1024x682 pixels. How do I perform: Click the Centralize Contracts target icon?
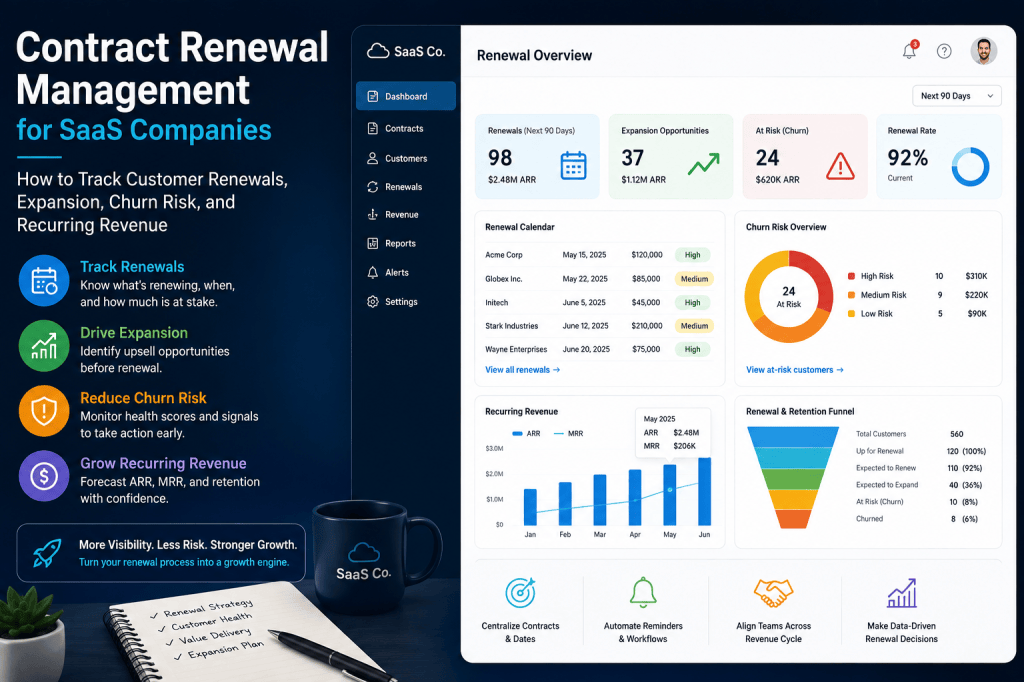point(520,593)
